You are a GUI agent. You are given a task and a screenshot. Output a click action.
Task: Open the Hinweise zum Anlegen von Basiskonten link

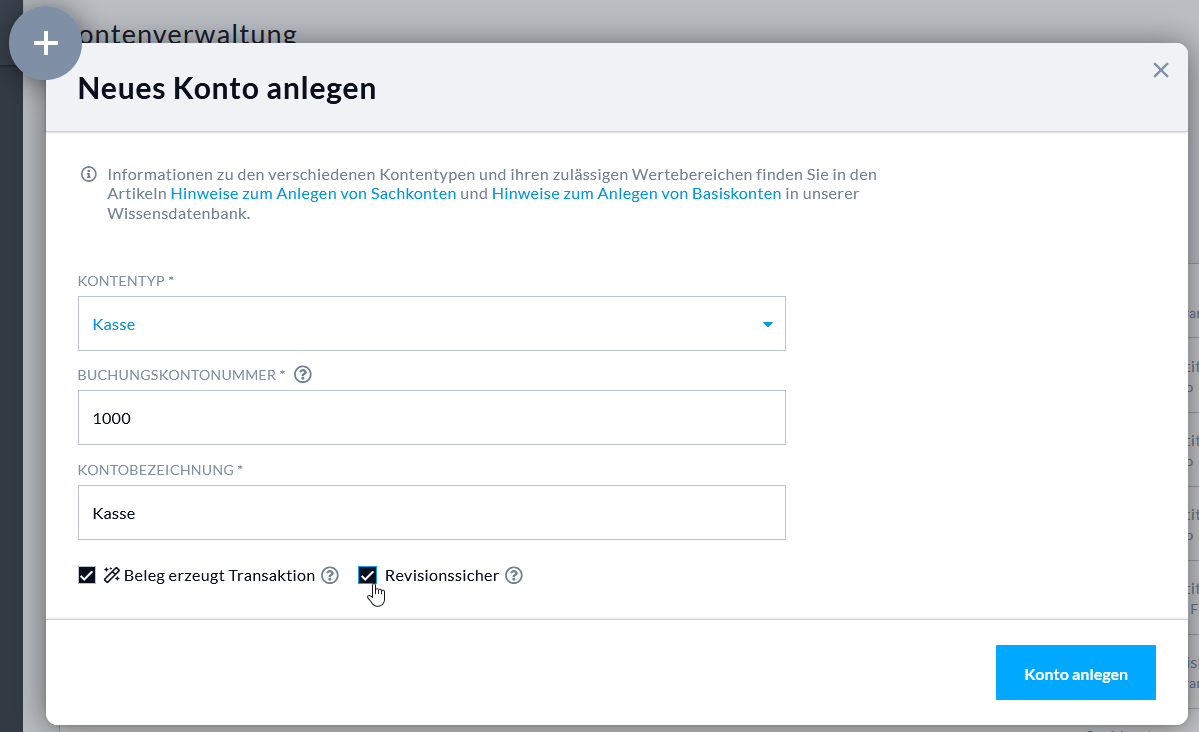click(636, 194)
